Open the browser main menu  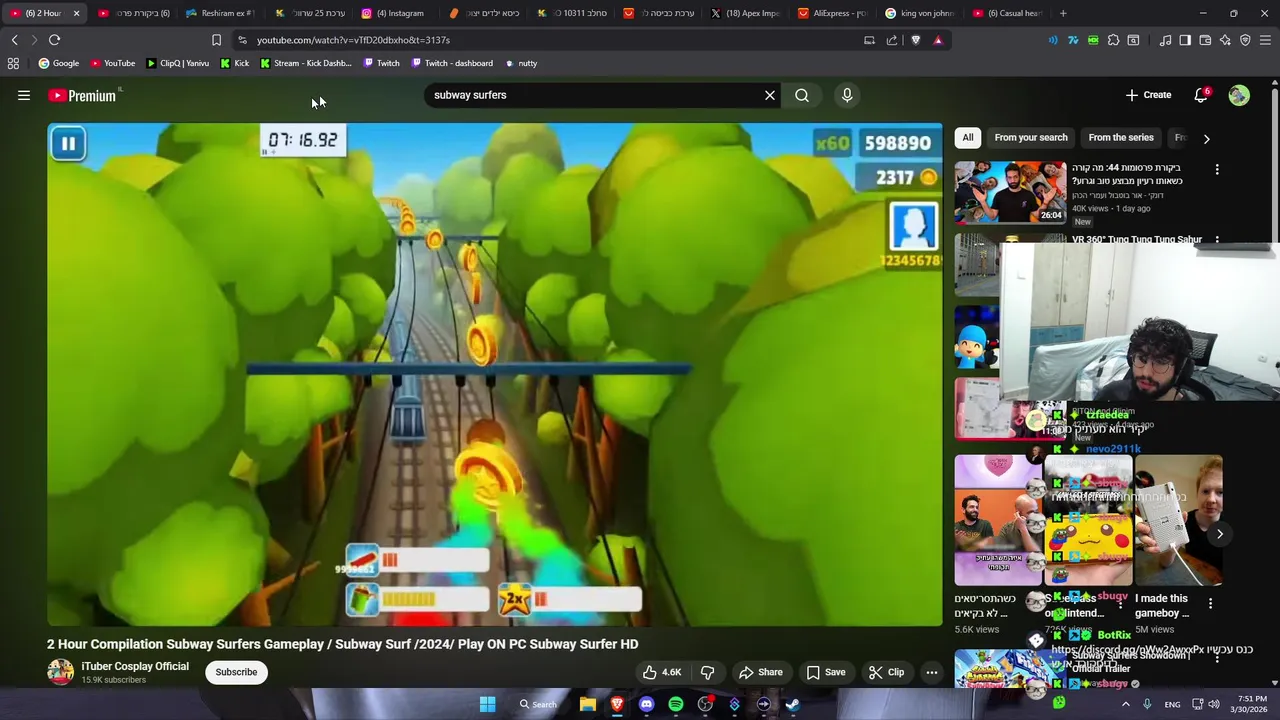1266,40
